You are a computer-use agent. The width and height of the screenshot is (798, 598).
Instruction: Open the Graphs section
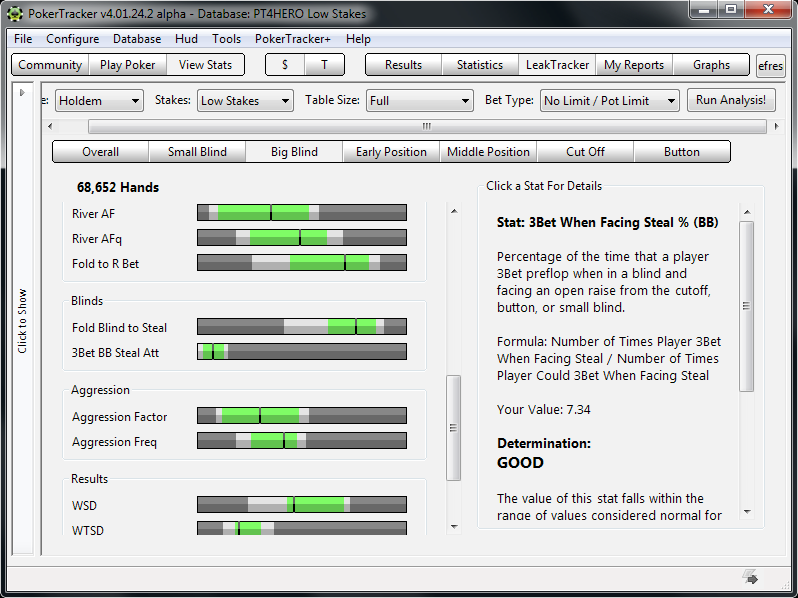tap(711, 65)
